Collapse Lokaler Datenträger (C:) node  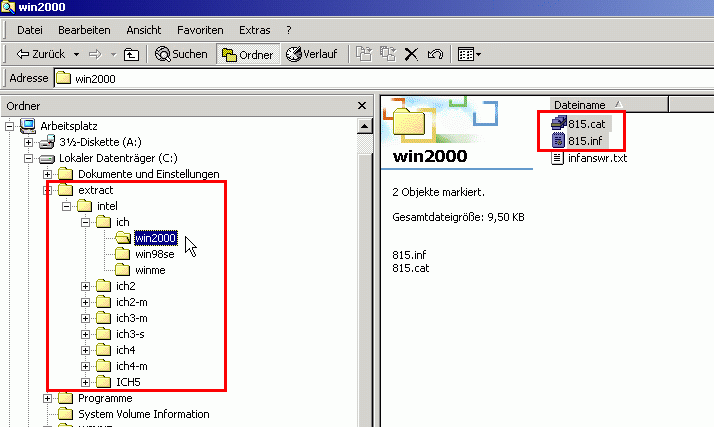(x=29, y=158)
